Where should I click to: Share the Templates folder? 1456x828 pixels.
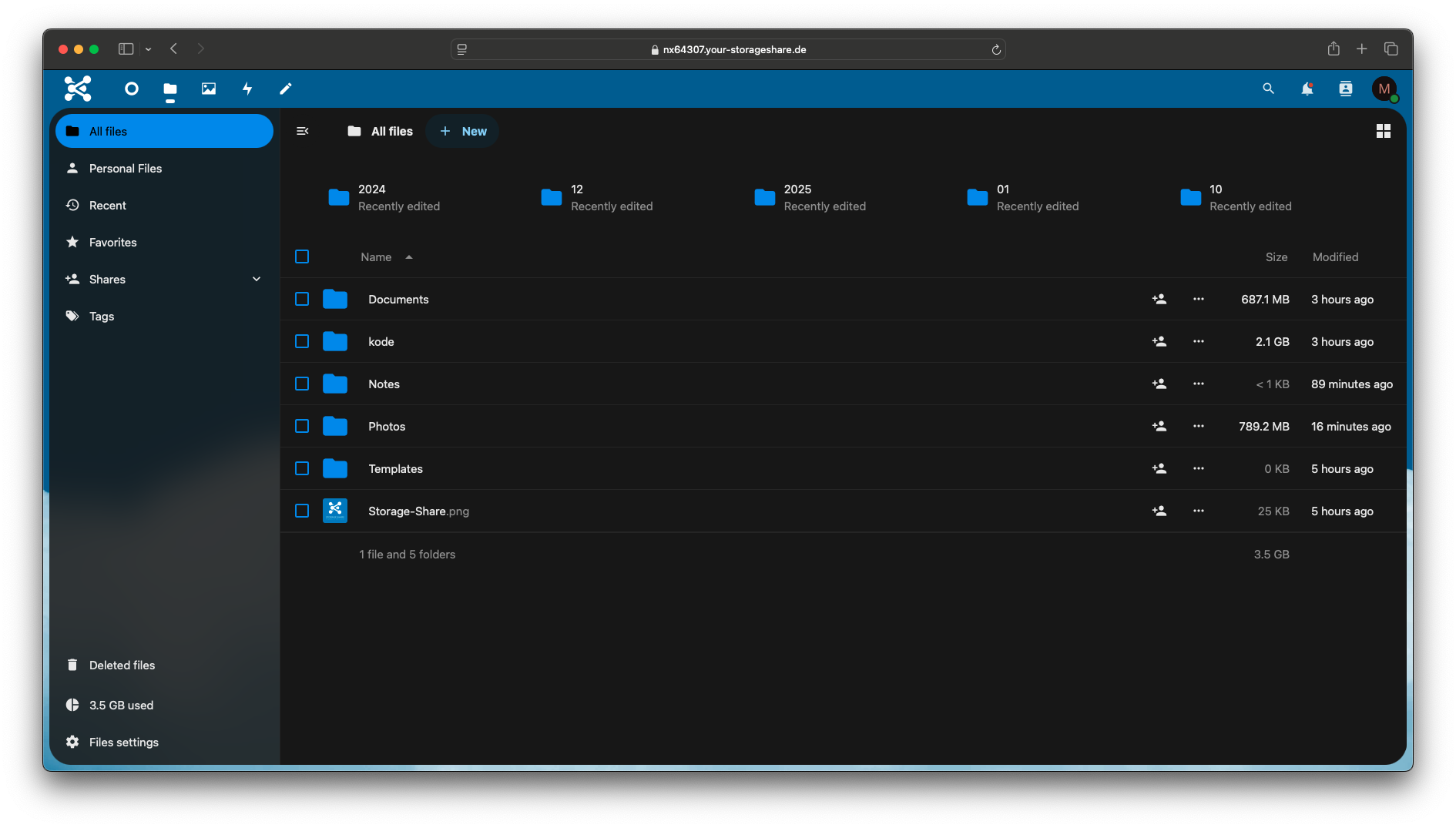click(1159, 468)
